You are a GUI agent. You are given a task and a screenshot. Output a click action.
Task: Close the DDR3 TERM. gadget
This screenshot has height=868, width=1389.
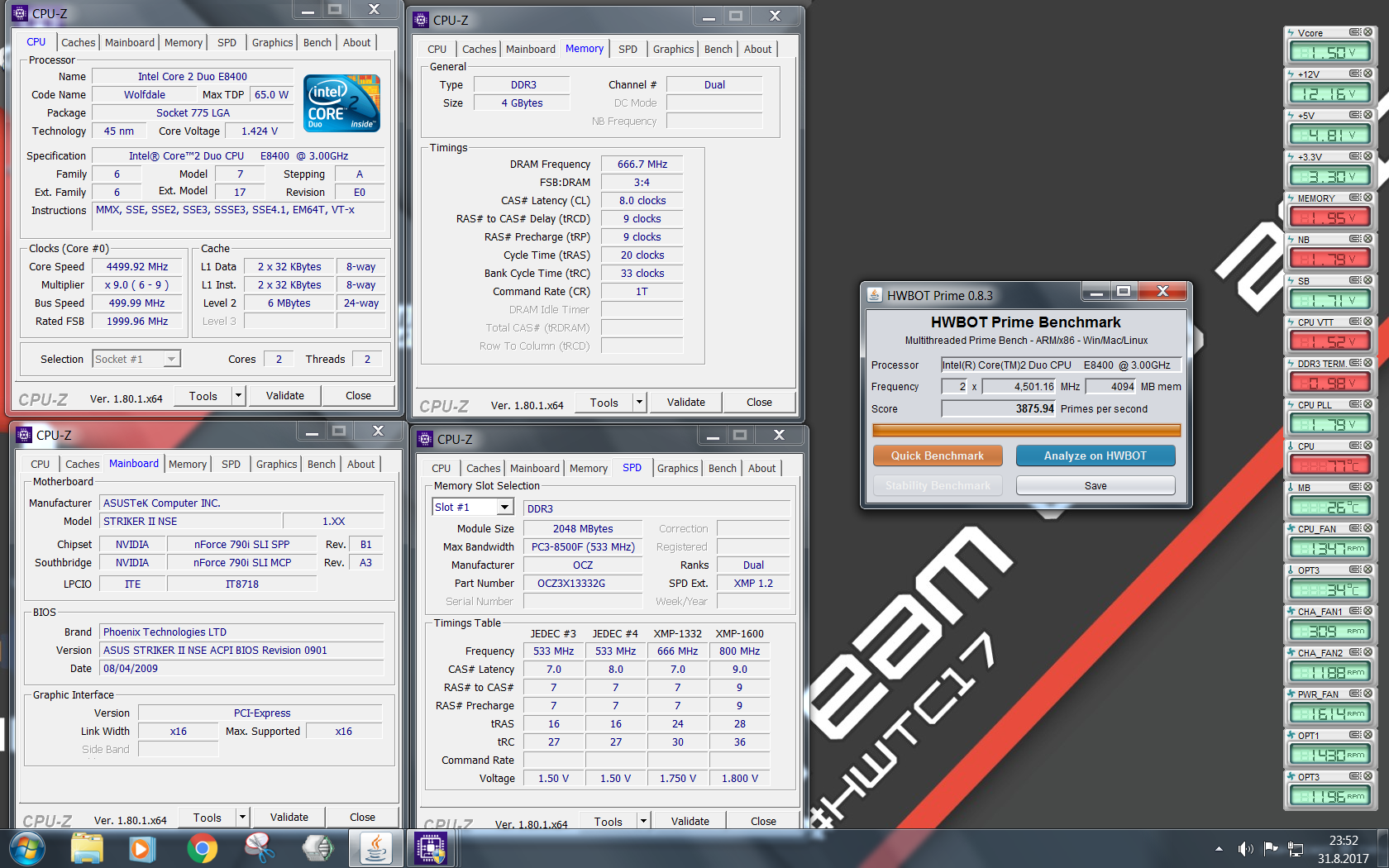pos(1368,363)
